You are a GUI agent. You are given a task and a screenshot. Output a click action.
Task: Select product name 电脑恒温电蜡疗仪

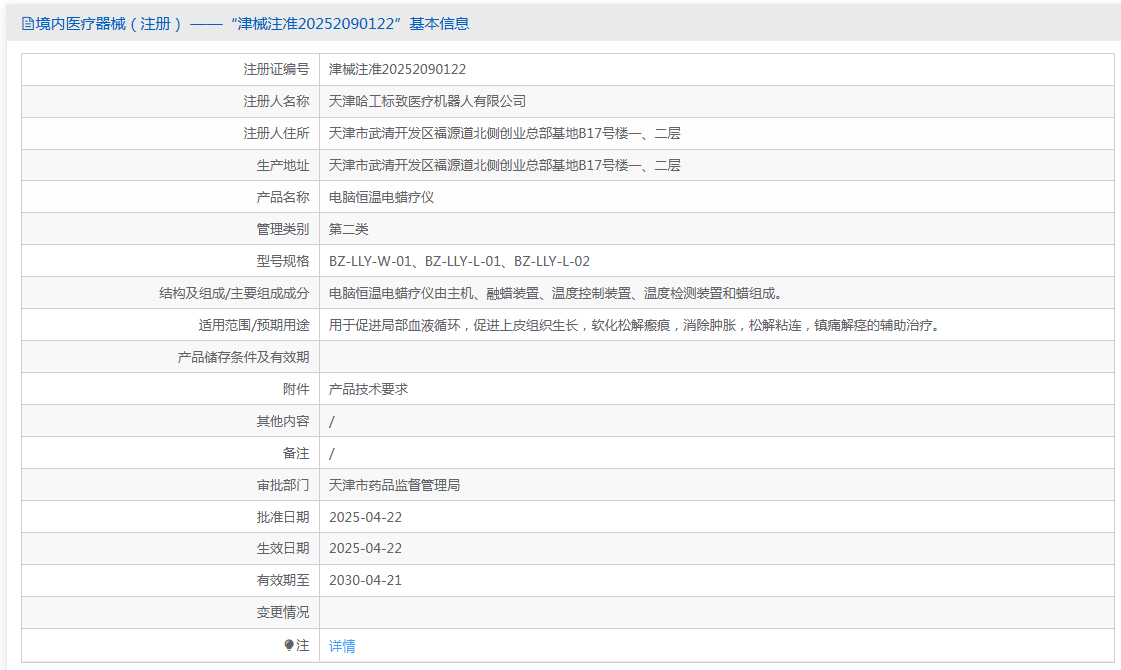381,197
